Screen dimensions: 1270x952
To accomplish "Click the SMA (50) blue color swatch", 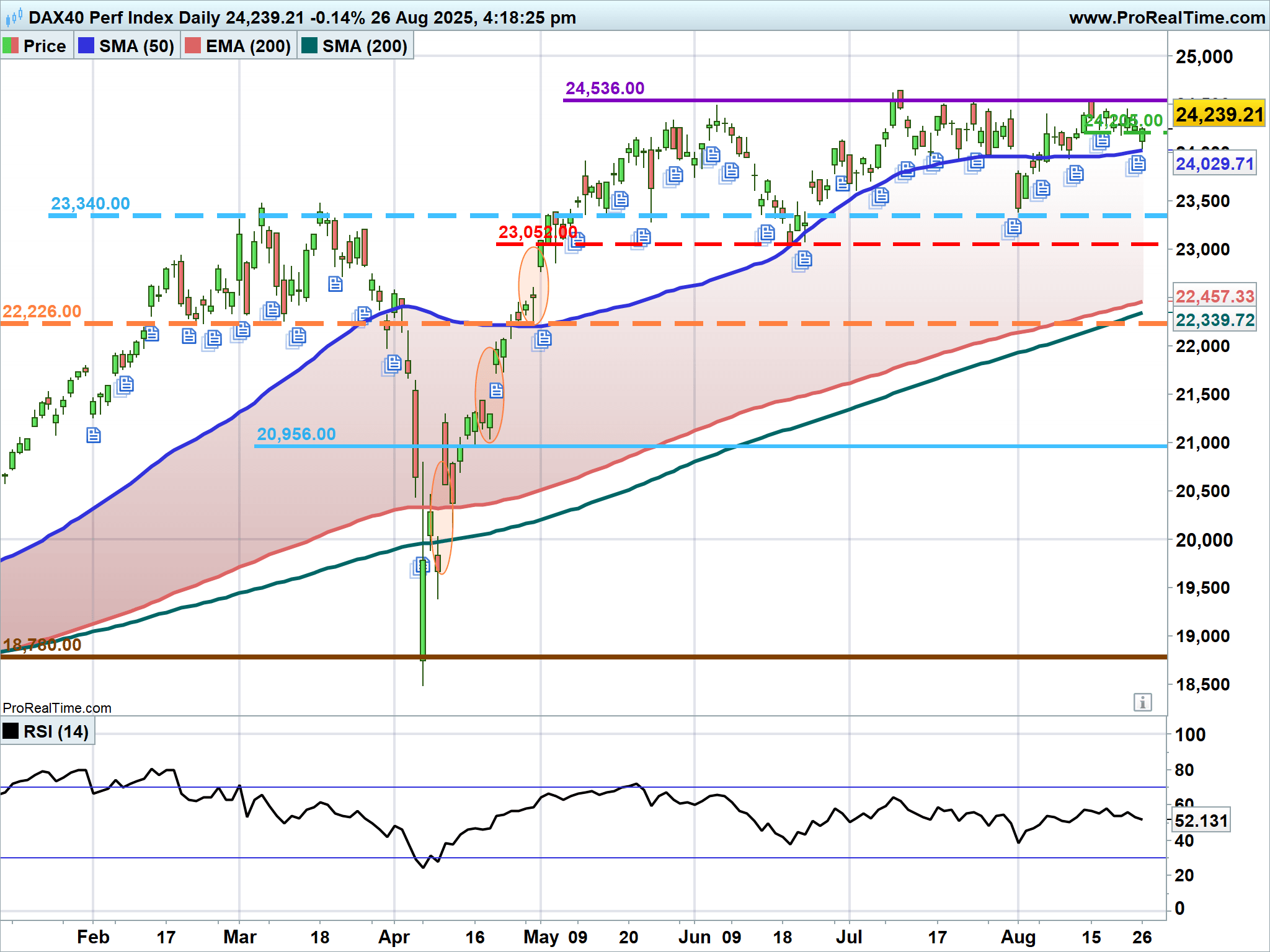I will (x=86, y=46).
